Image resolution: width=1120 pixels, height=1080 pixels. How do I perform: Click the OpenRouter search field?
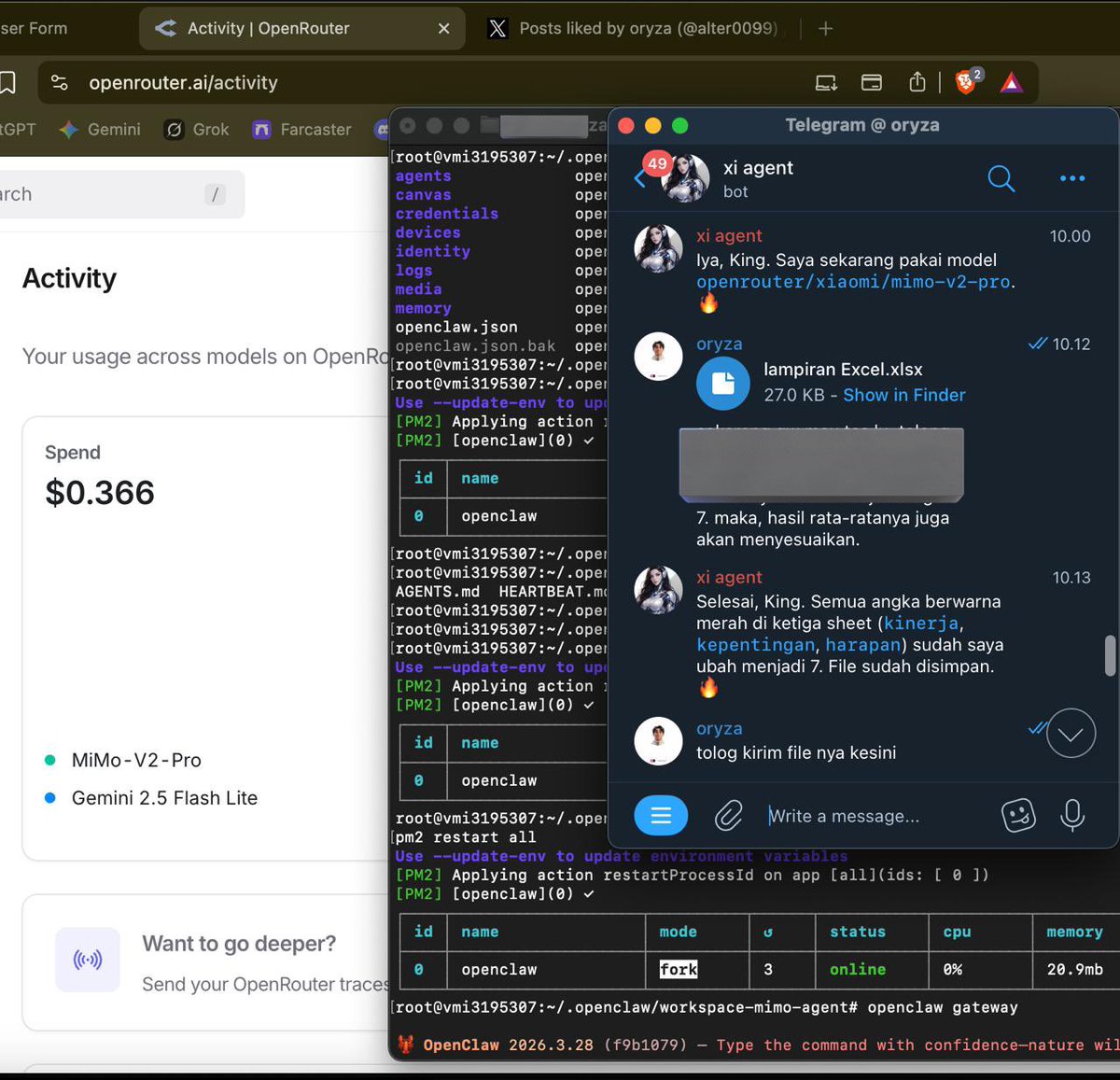point(122,194)
